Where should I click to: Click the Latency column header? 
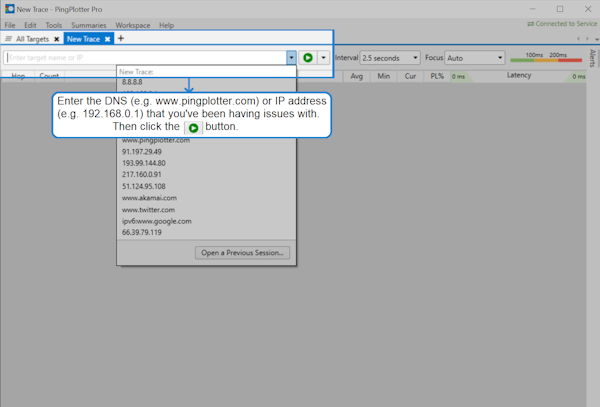coord(519,75)
